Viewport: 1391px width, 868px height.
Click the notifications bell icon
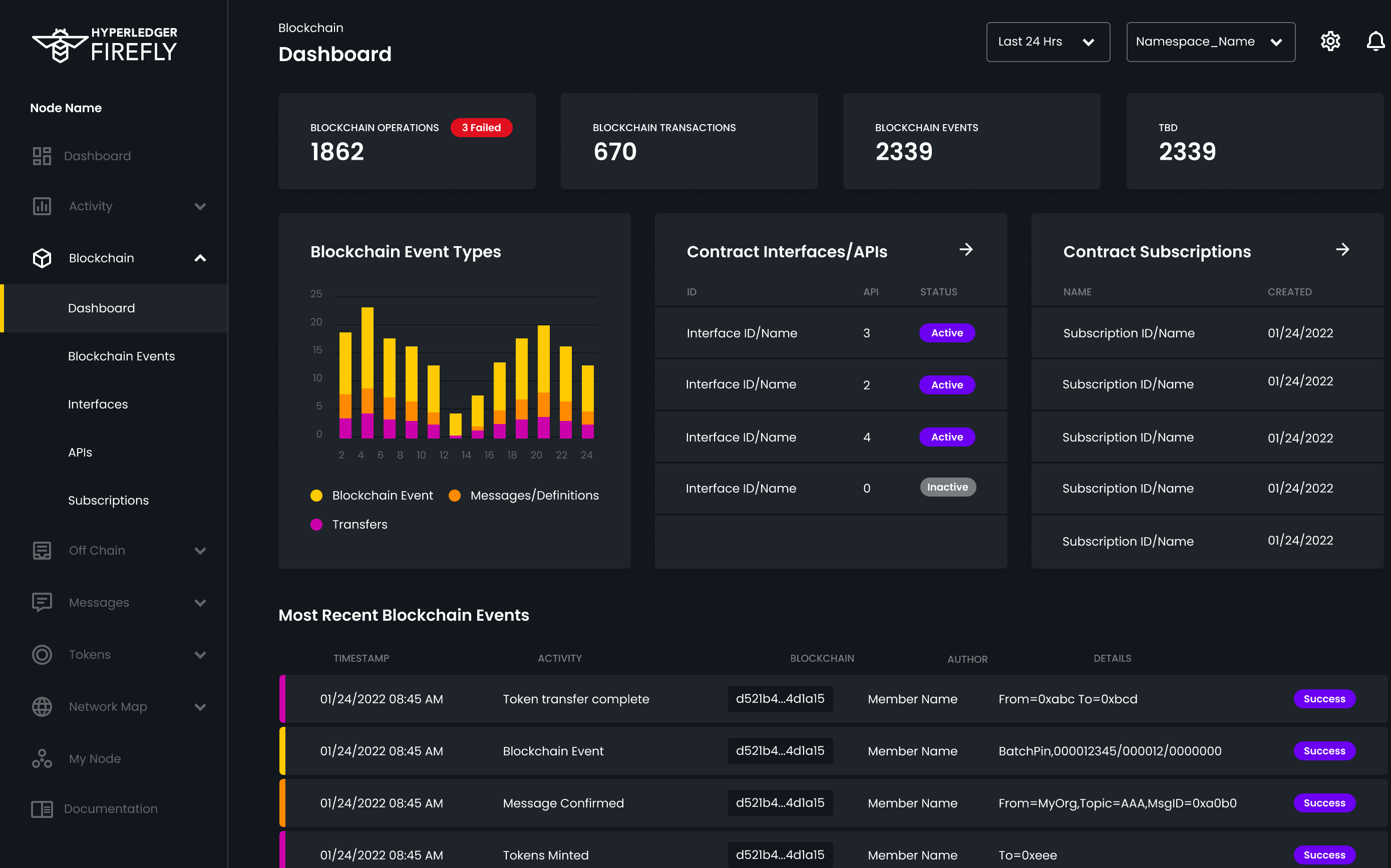pos(1375,41)
